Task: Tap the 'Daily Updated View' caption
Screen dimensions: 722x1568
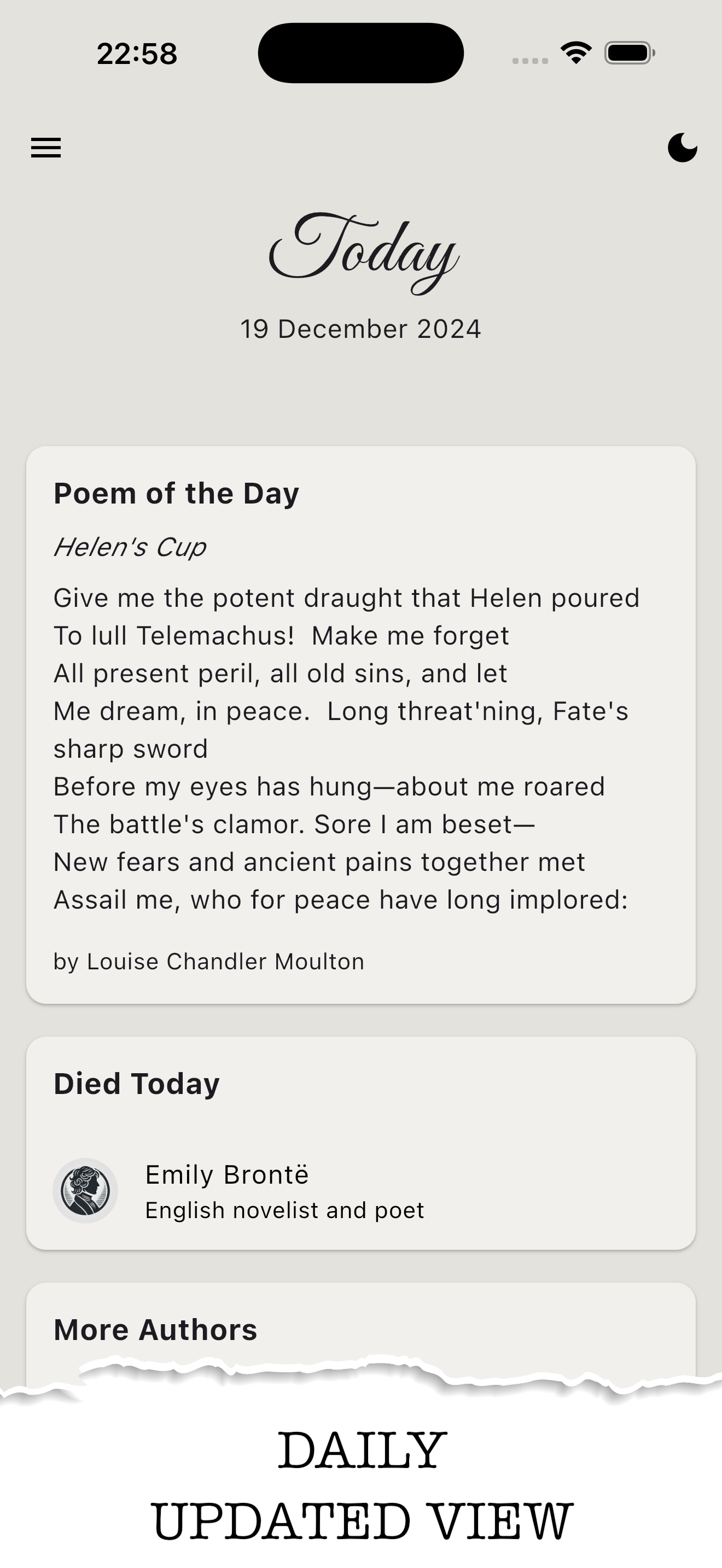Action: pyautogui.click(x=362, y=1485)
